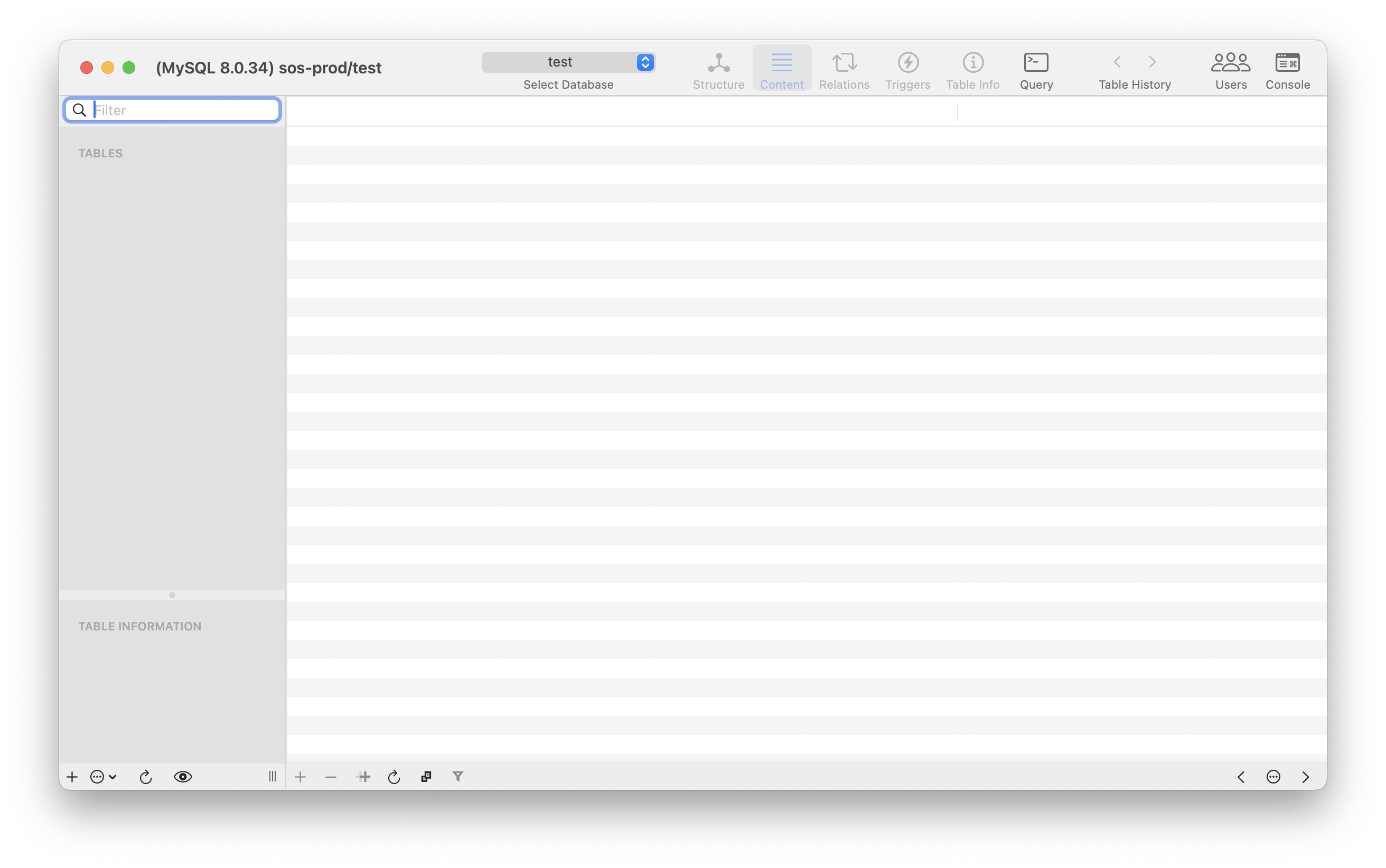The width and height of the screenshot is (1386, 868).
Task: Open the Structure view
Action: pyautogui.click(x=718, y=70)
